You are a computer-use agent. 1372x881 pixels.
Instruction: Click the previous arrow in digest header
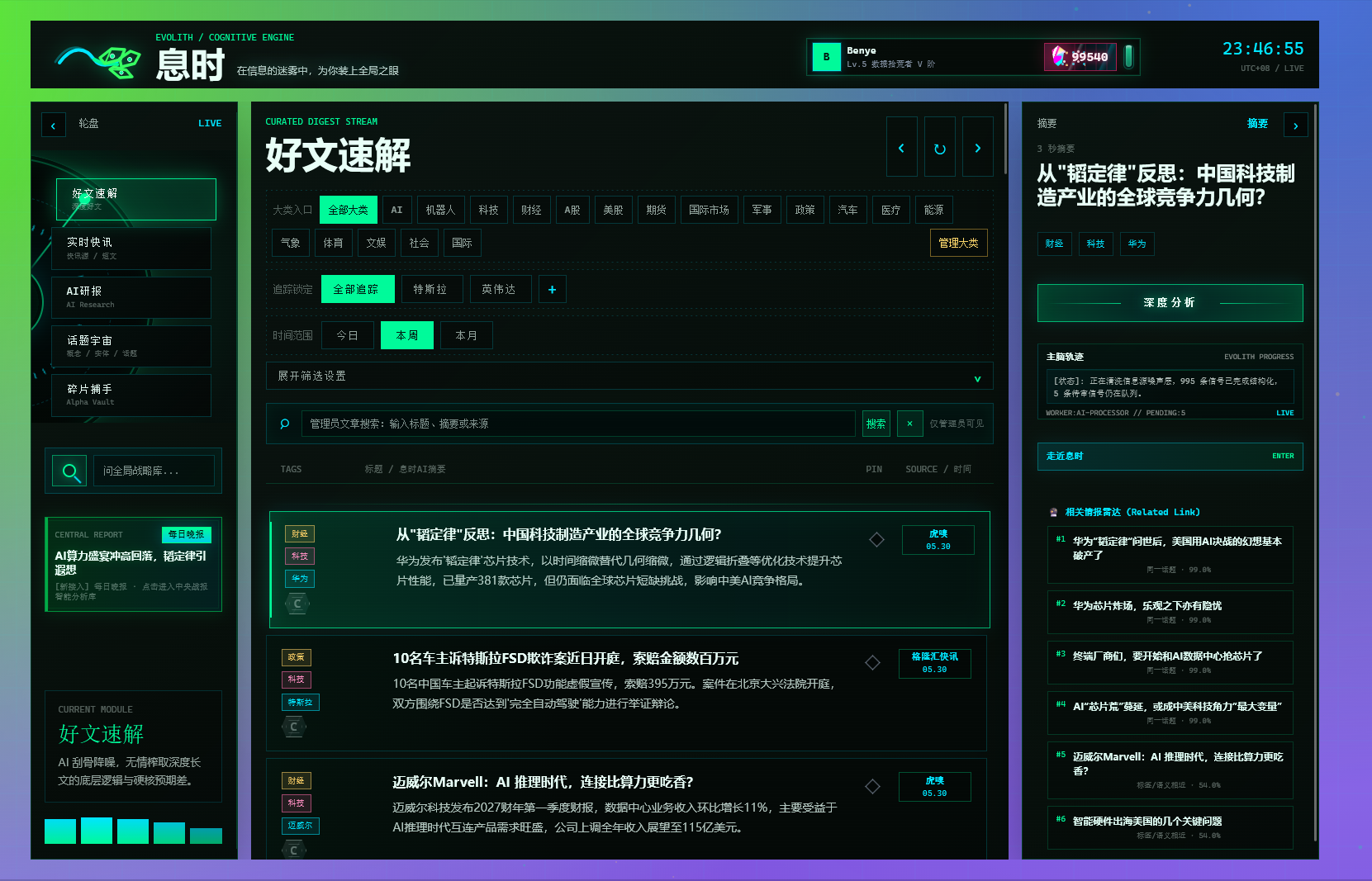tap(901, 147)
